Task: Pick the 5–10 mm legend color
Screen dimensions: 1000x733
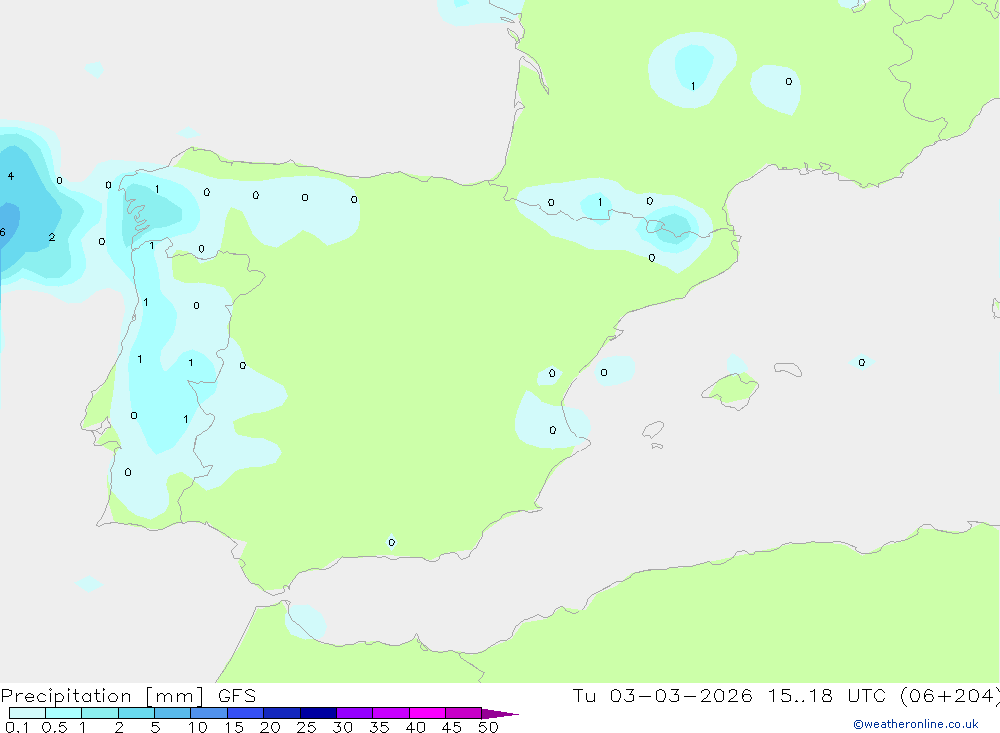Action: pyautogui.click(x=172, y=713)
